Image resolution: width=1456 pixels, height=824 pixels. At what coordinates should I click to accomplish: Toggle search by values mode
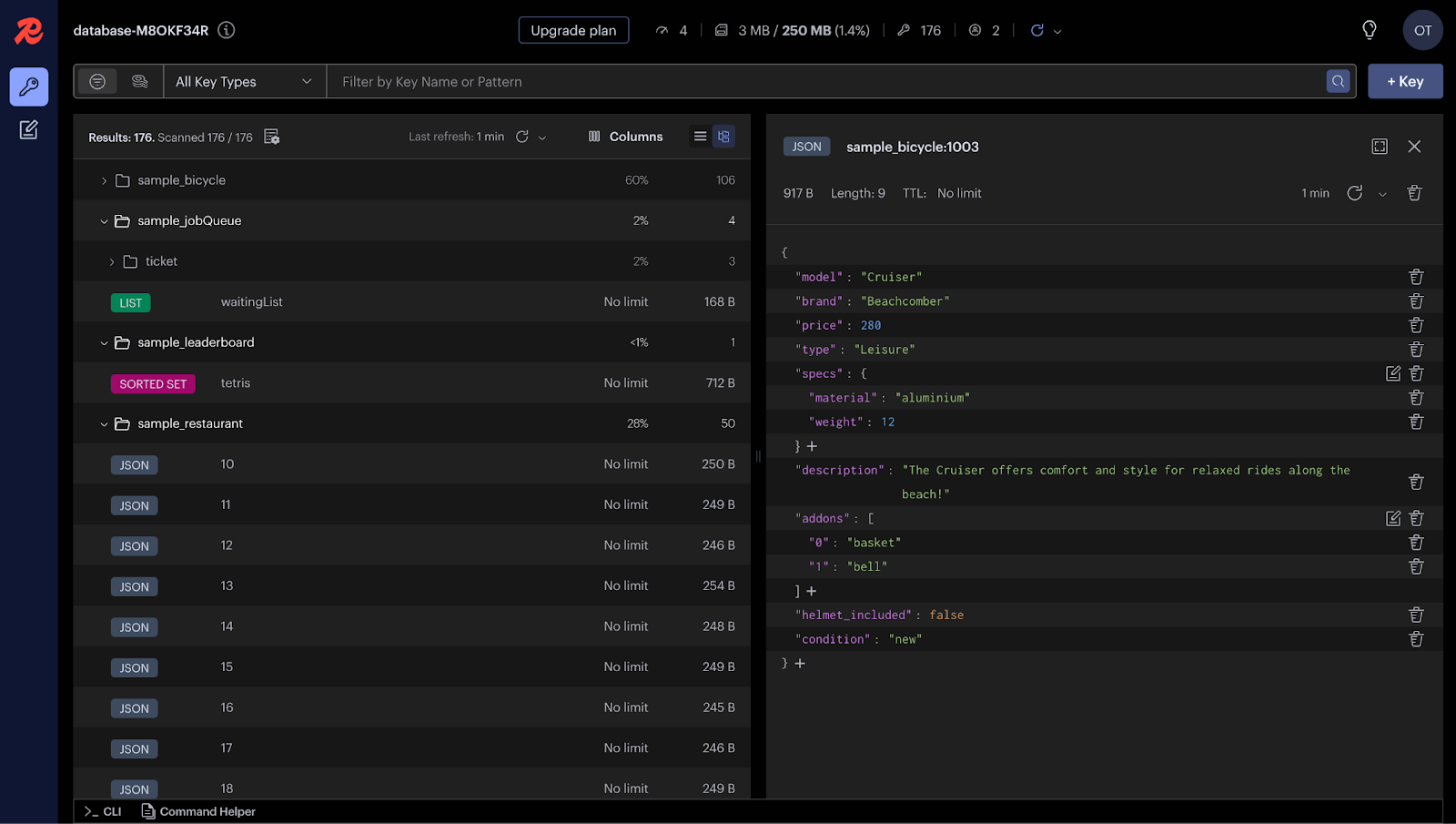pyautogui.click(x=139, y=81)
